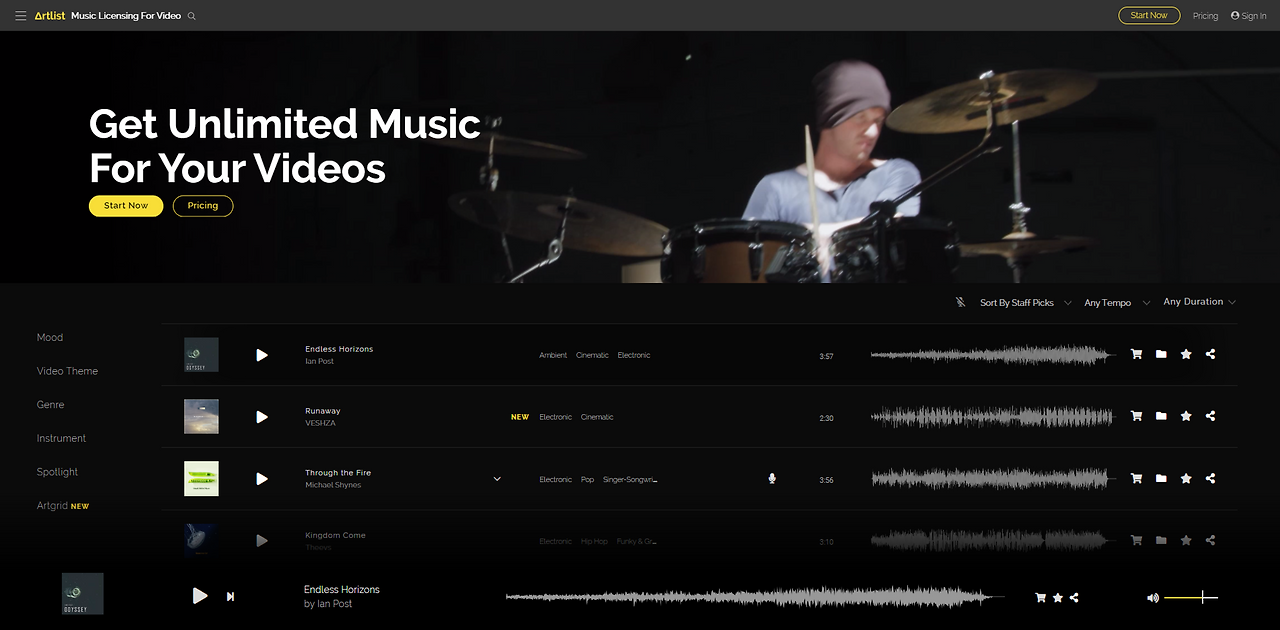Mute the audio with the speaker icon
Image resolution: width=1280 pixels, height=630 pixels.
[1151, 597]
